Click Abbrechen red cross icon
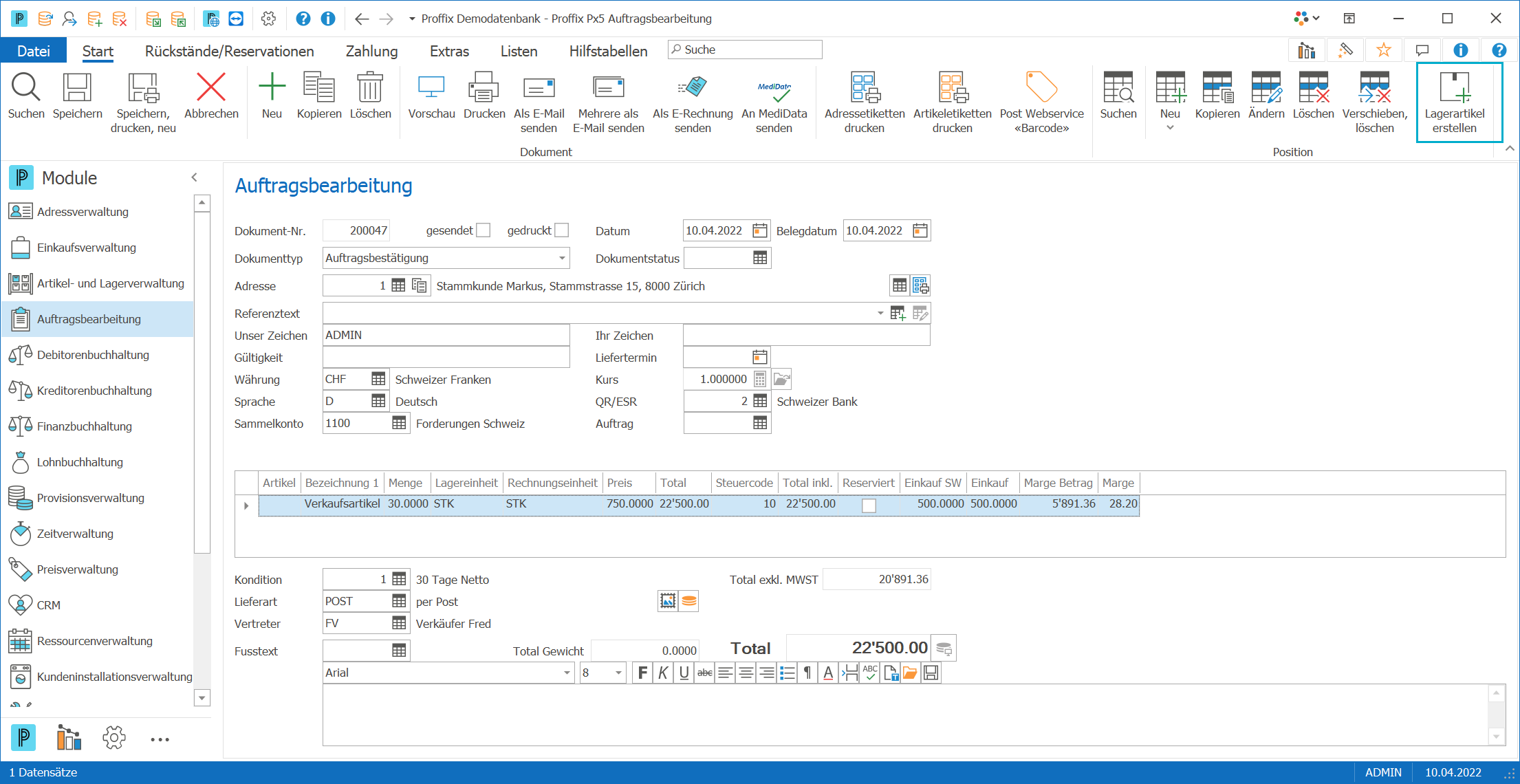 [x=211, y=88]
